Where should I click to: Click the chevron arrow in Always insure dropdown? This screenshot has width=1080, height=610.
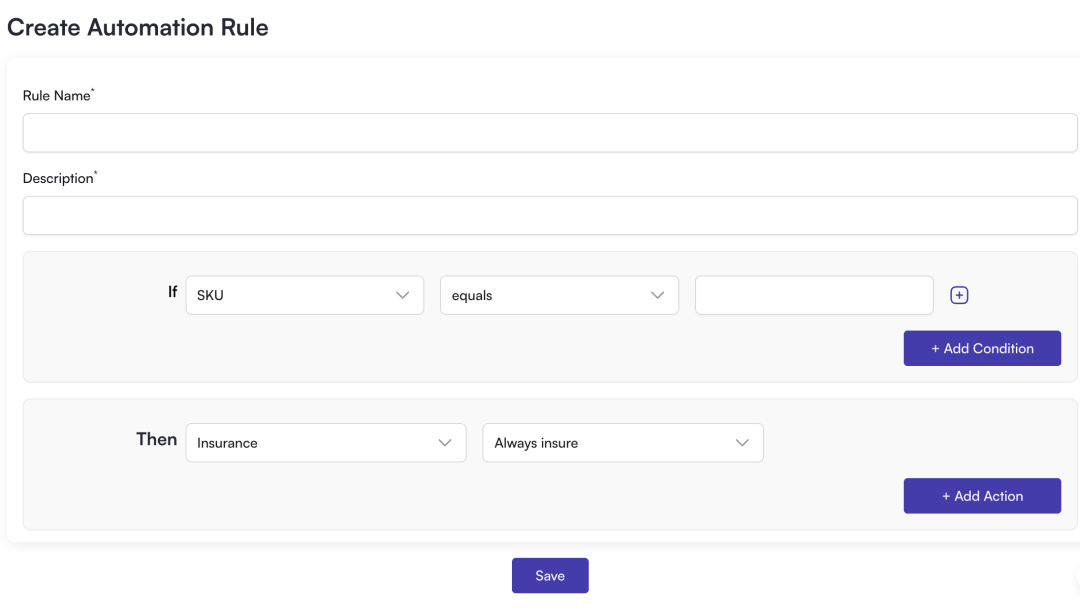742,443
